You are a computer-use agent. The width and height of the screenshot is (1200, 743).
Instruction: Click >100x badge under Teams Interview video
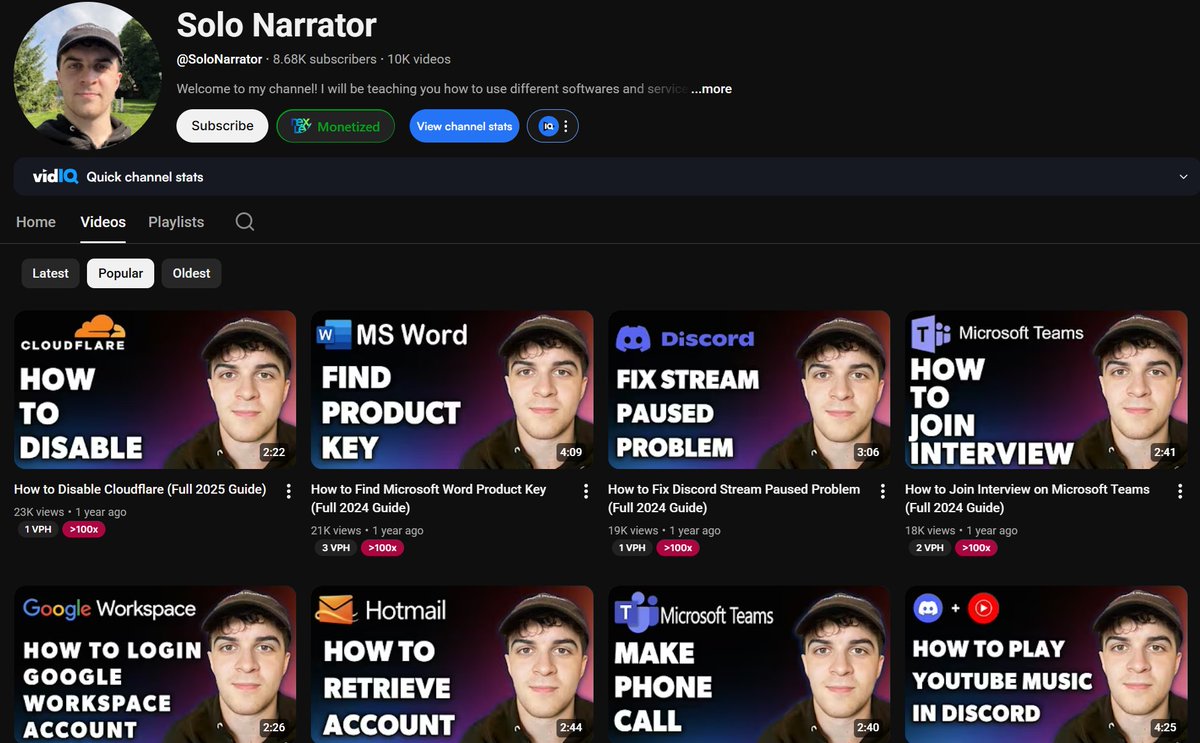point(975,548)
